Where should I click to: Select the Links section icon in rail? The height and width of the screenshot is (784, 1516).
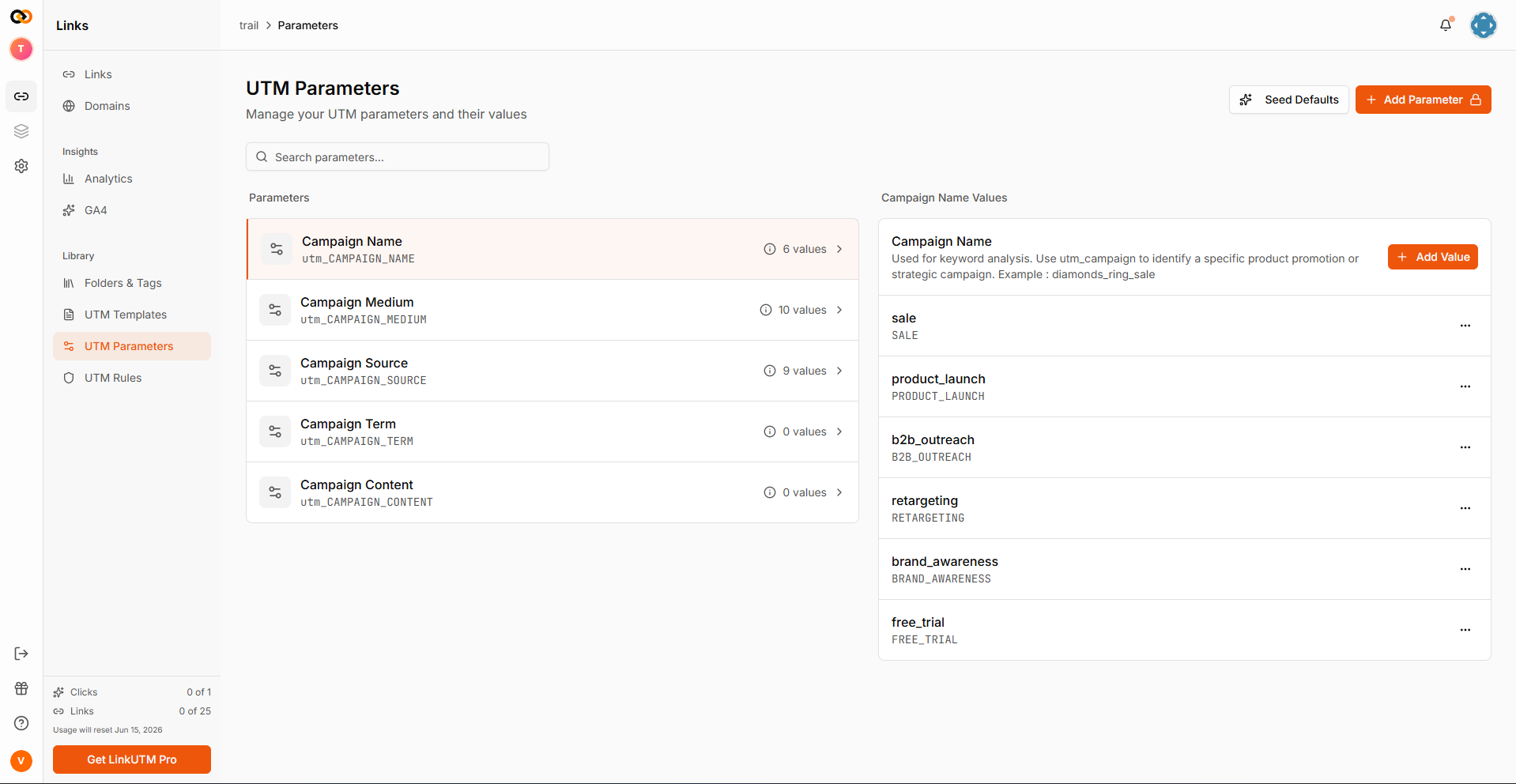pyautogui.click(x=21, y=96)
